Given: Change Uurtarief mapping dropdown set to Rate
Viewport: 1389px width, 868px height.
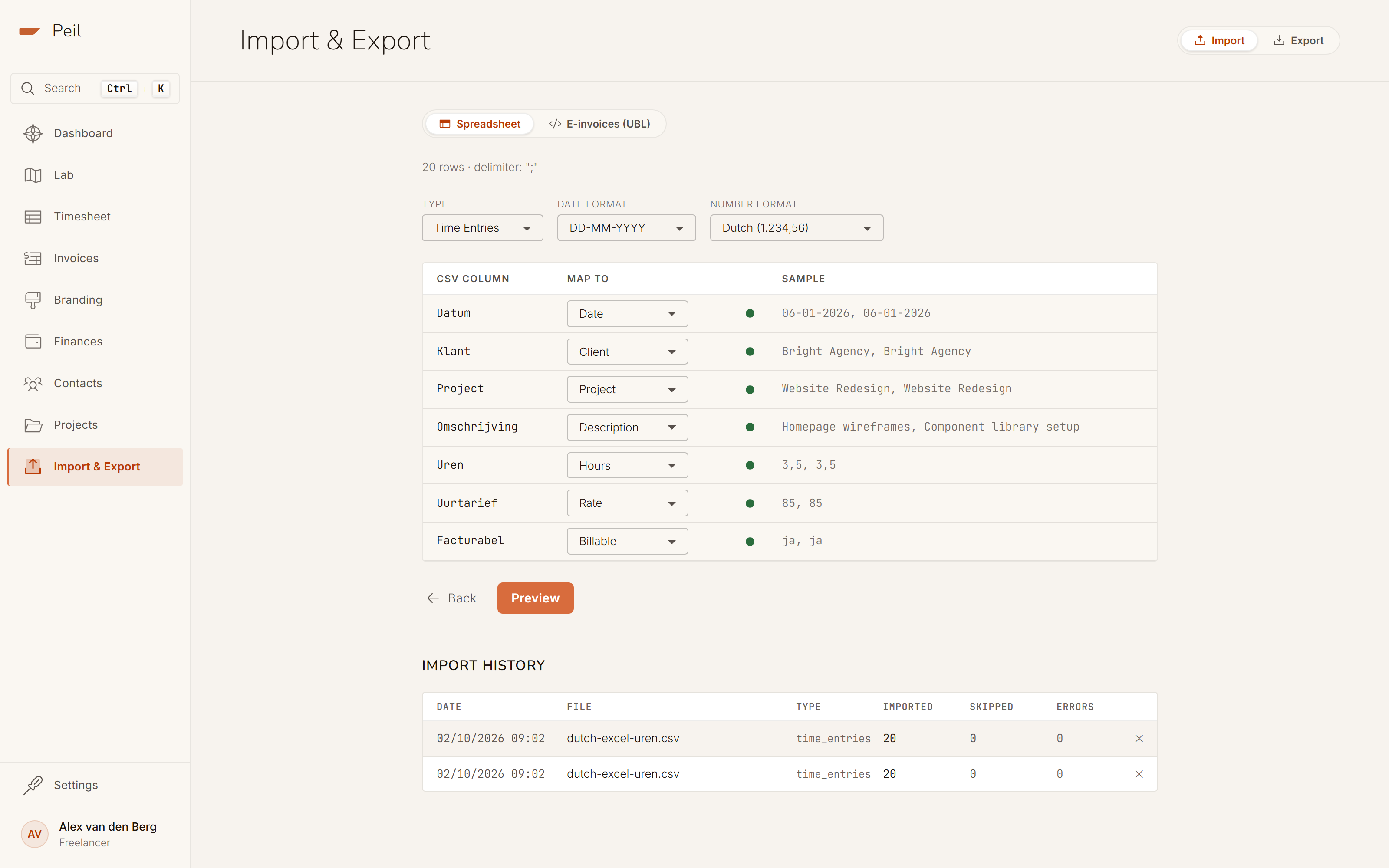Looking at the screenshot, I should (x=627, y=503).
